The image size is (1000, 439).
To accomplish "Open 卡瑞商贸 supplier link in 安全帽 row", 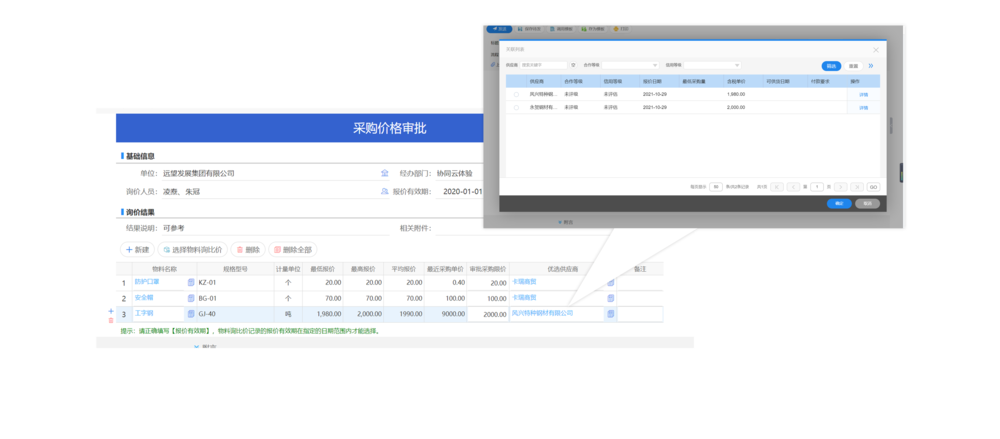I will (x=524, y=297).
